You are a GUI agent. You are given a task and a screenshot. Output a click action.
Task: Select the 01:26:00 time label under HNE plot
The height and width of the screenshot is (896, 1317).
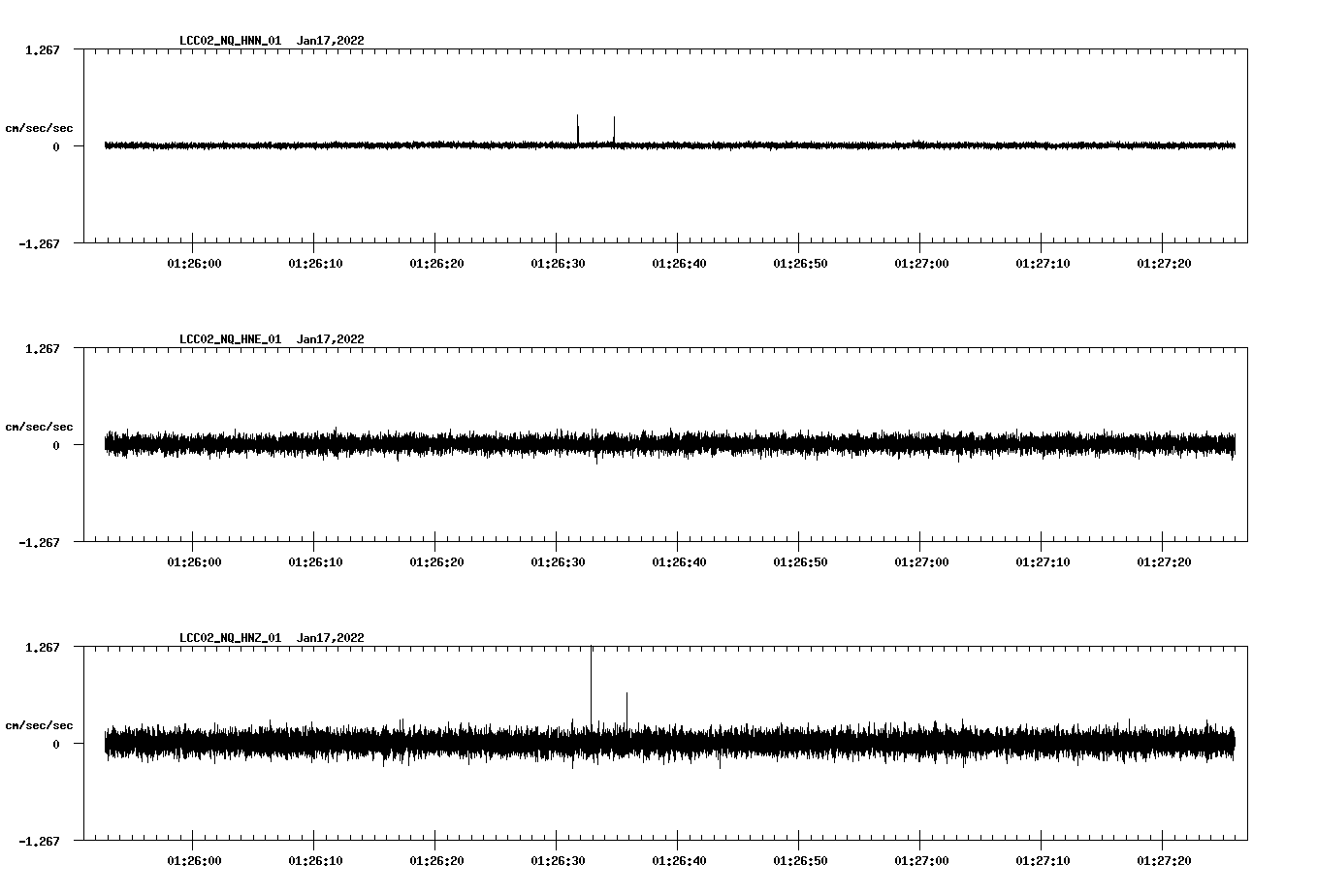pyautogui.click(x=194, y=562)
